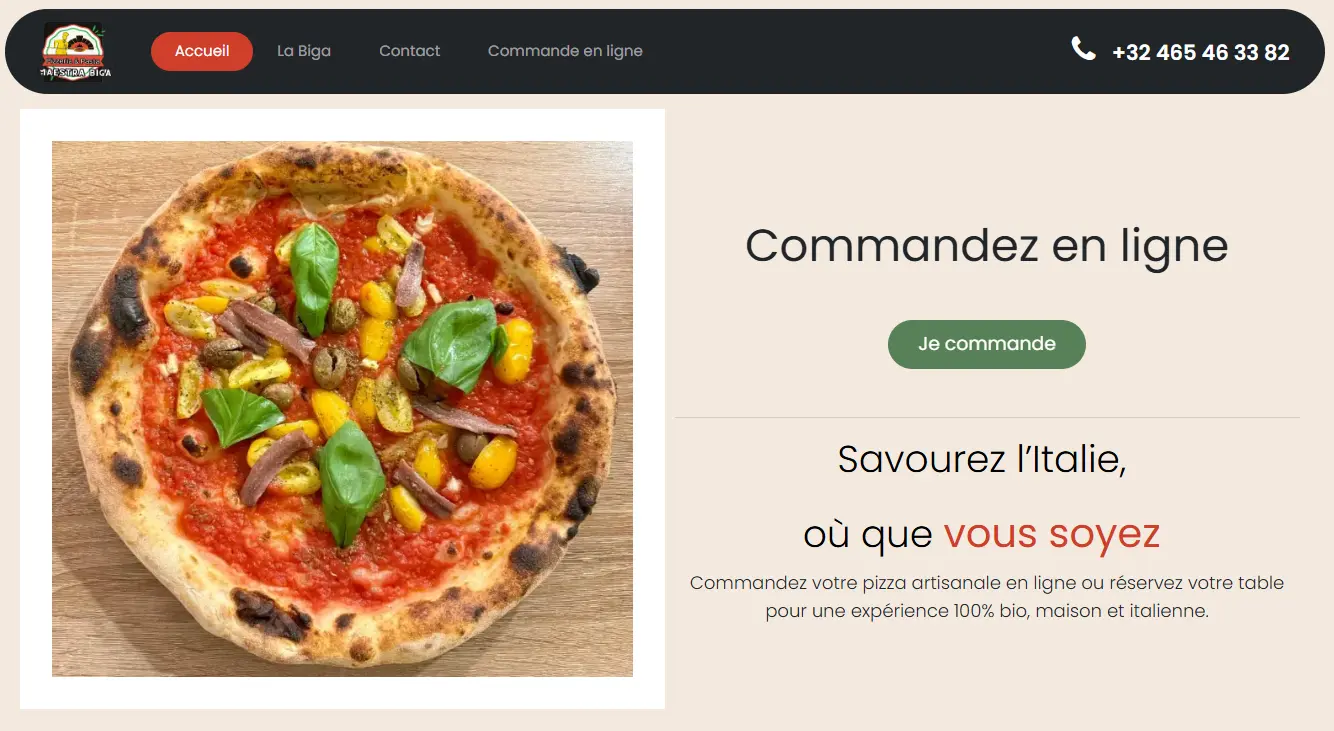Click the line starting 'pour une expérience'
1334x731 pixels.
(x=987, y=611)
